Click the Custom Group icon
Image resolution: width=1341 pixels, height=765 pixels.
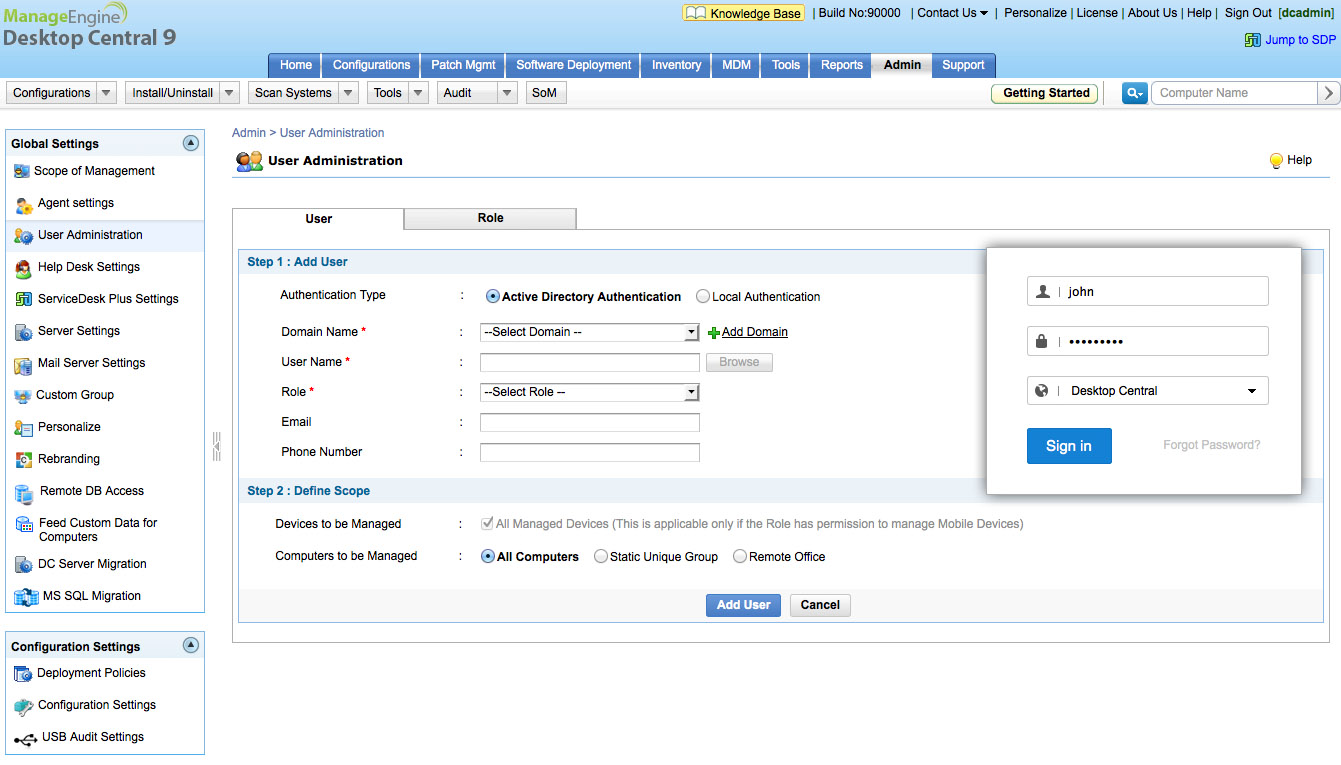23,396
